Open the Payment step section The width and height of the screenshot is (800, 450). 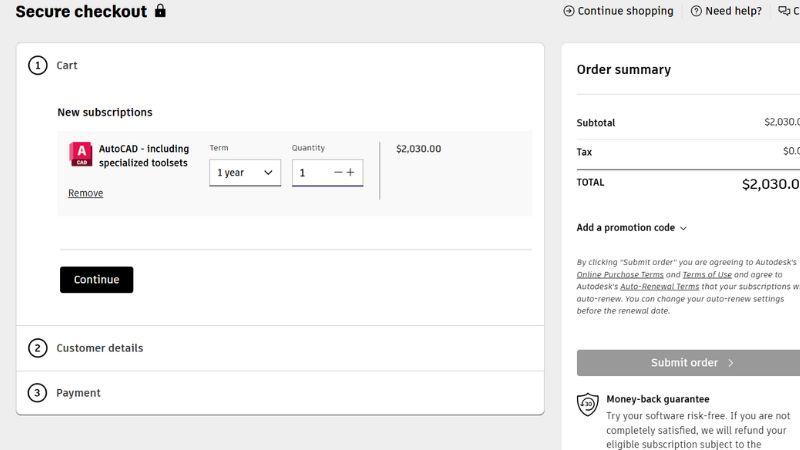coord(78,393)
